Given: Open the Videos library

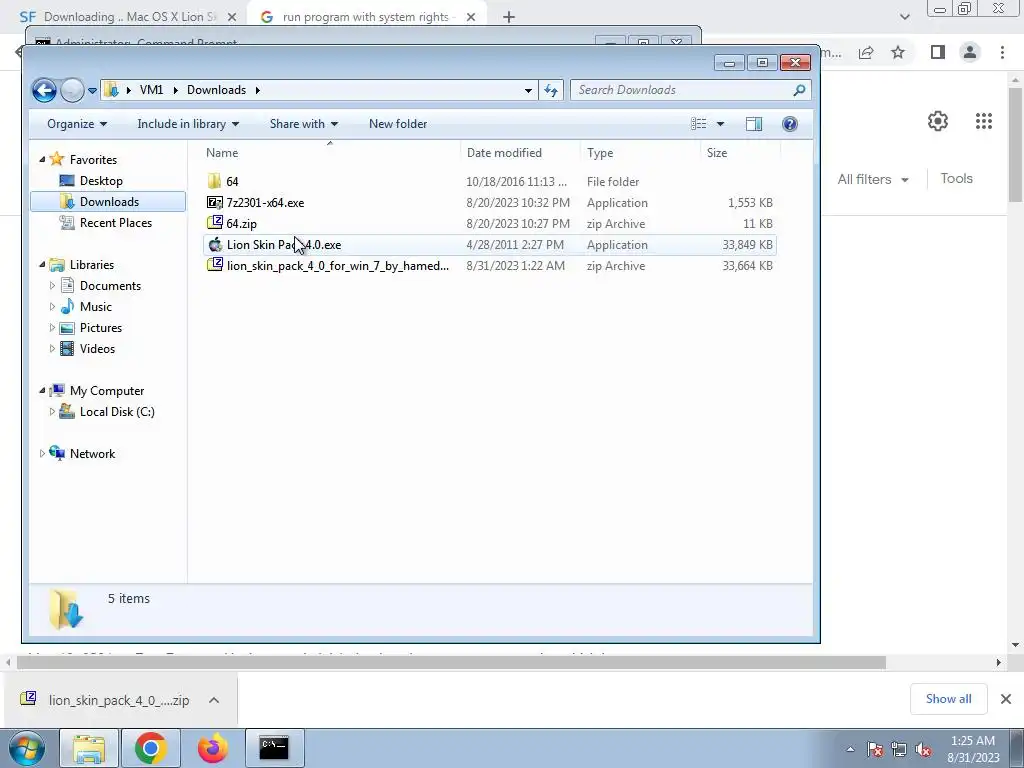Looking at the screenshot, I should [97, 349].
